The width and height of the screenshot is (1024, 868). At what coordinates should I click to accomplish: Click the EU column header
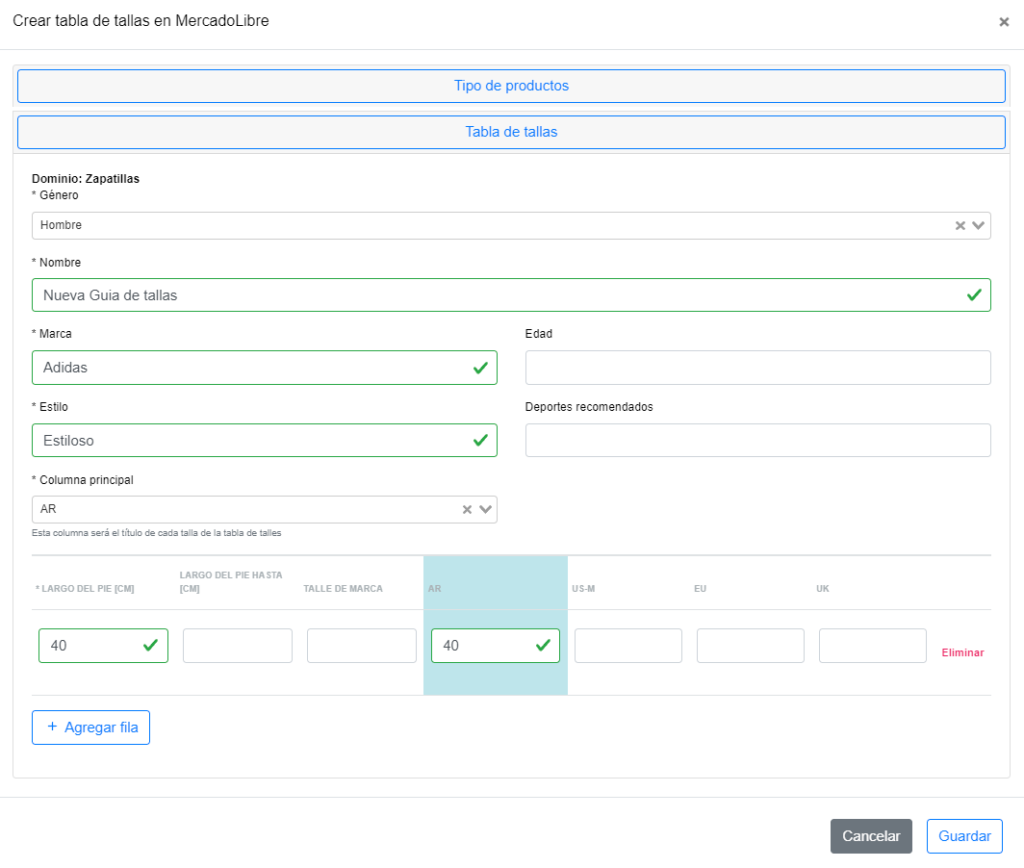click(x=700, y=588)
